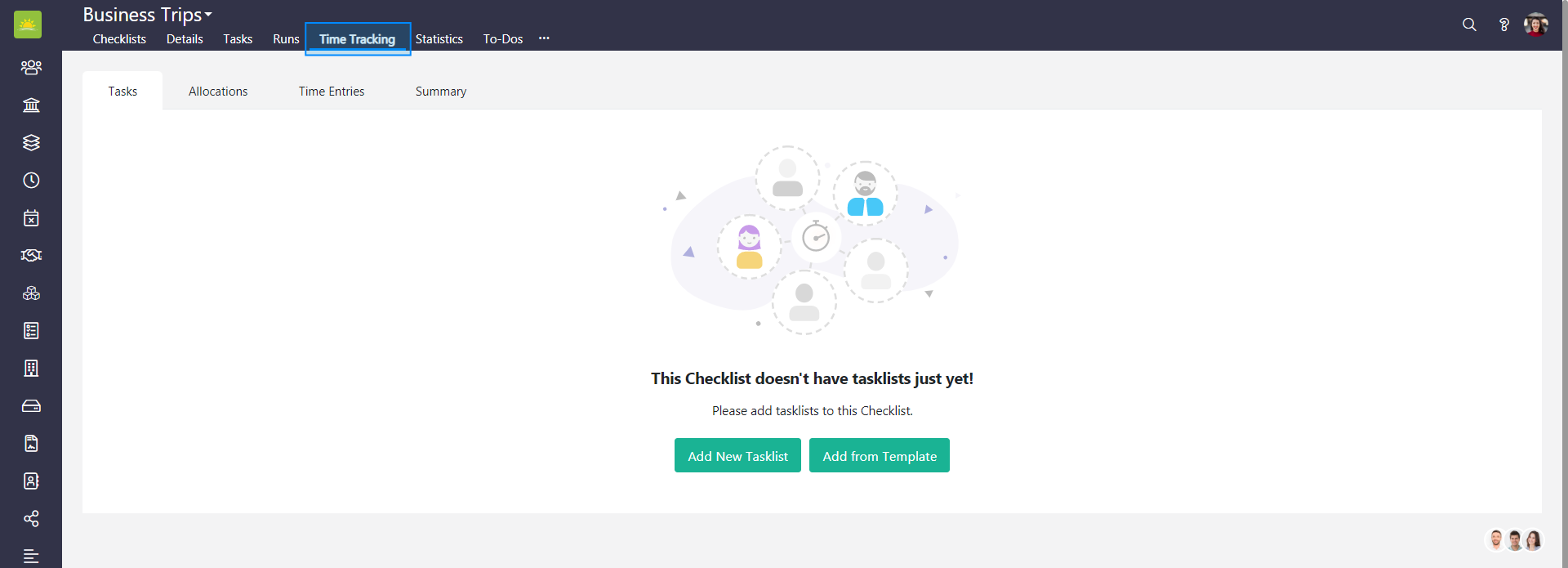Viewport: 1568px width, 568px height.
Task: Click the Add New Tasklist button
Action: click(x=737, y=455)
